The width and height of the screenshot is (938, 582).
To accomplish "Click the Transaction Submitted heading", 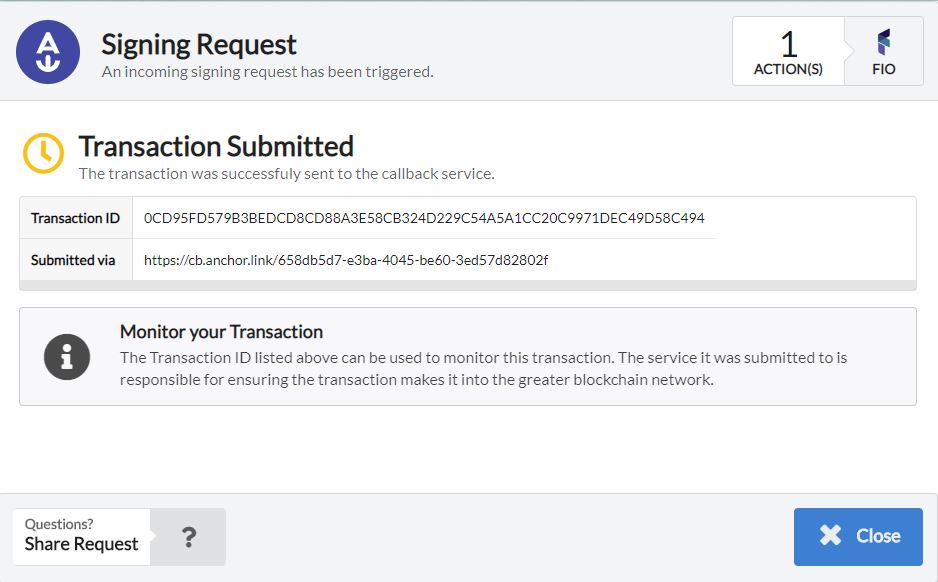I will point(216,146).
